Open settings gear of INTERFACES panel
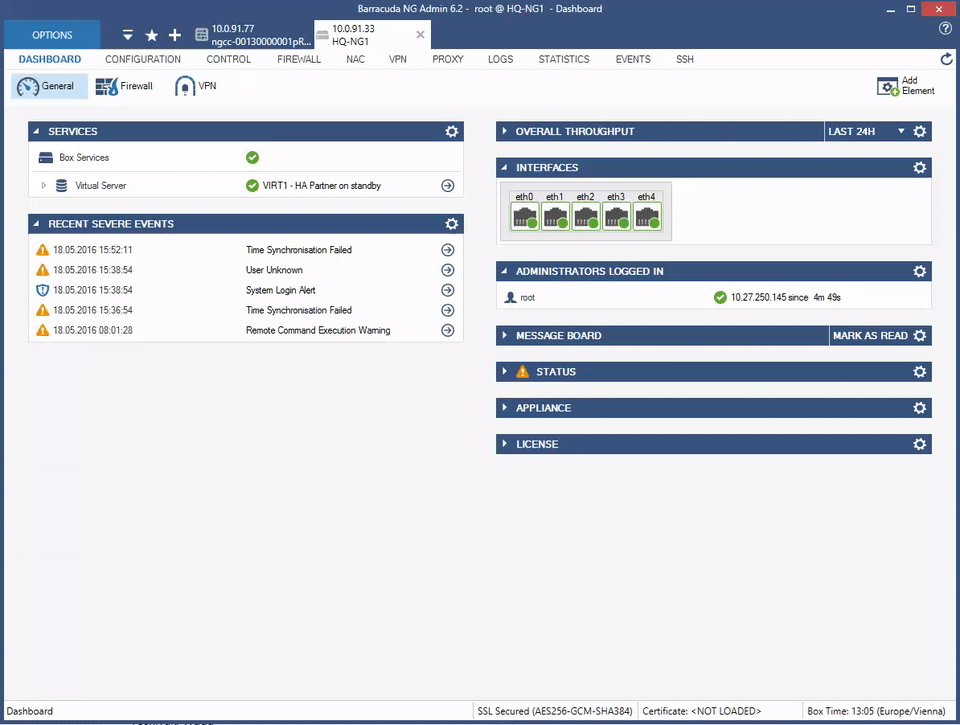 (919, 167)
